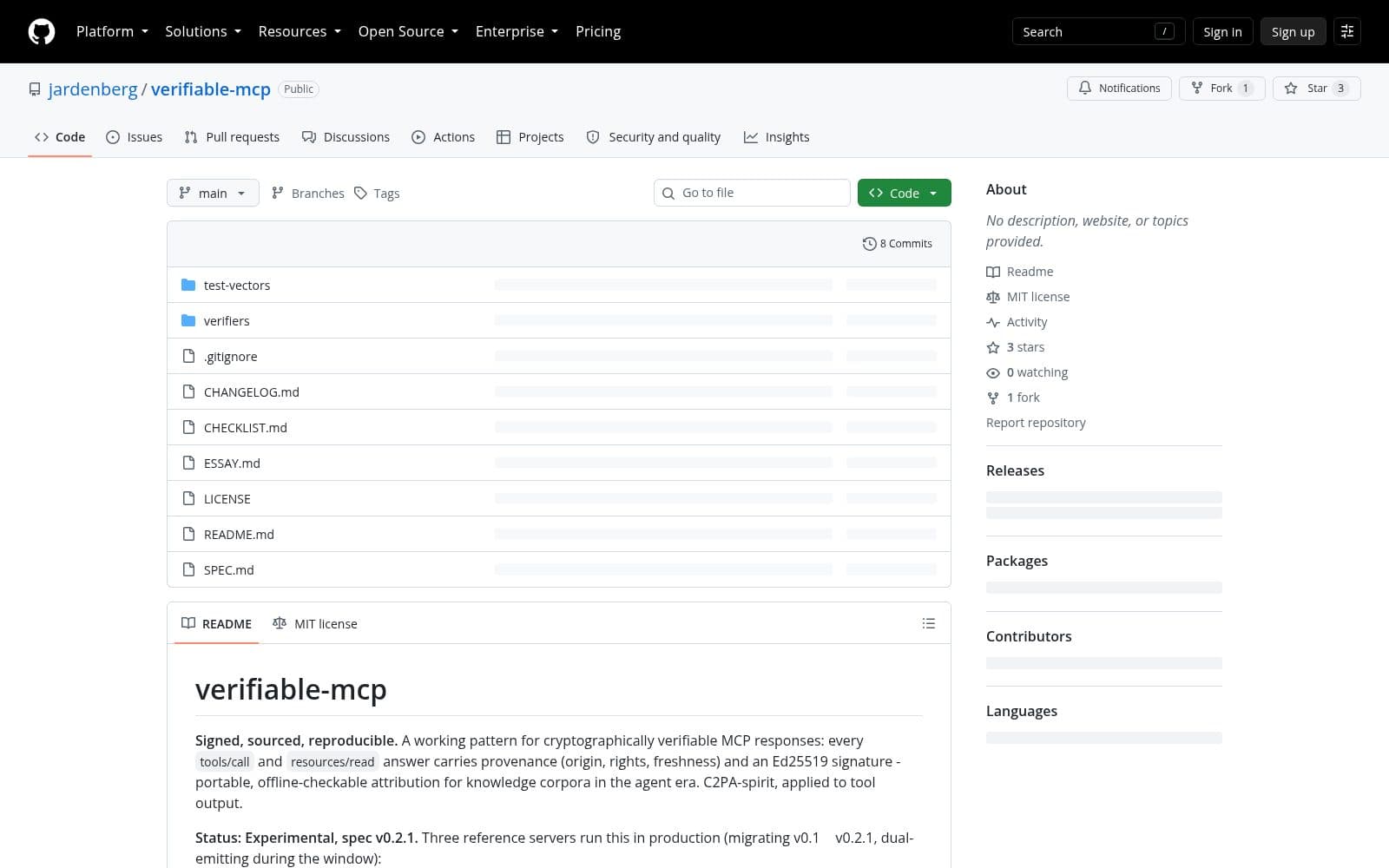
Task: Open the verifiers folder
Action: 227,320
